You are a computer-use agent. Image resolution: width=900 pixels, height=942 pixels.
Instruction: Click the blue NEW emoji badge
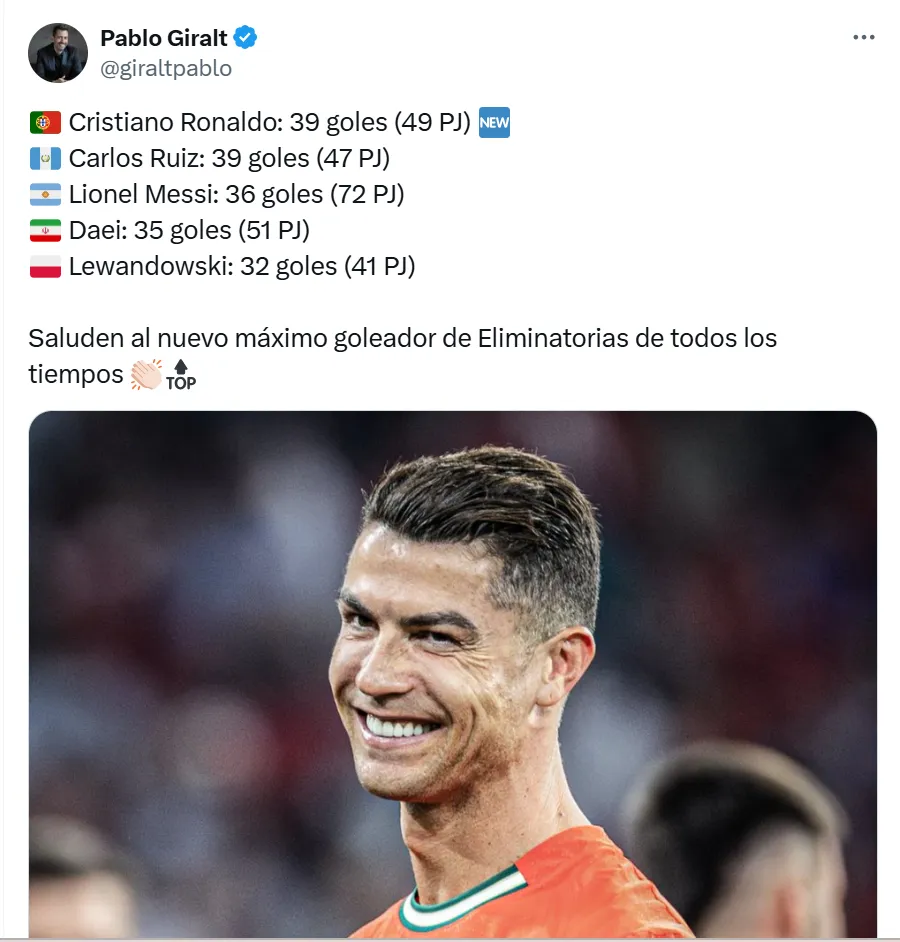coord(494,123)
